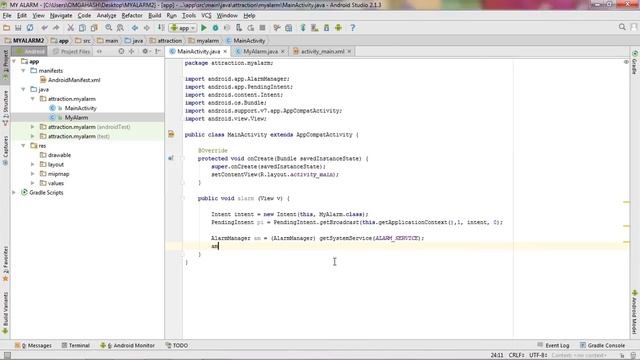
Task: Click the navigate Forward arrow
Action: pyautogui.click(x=147, y=28)
